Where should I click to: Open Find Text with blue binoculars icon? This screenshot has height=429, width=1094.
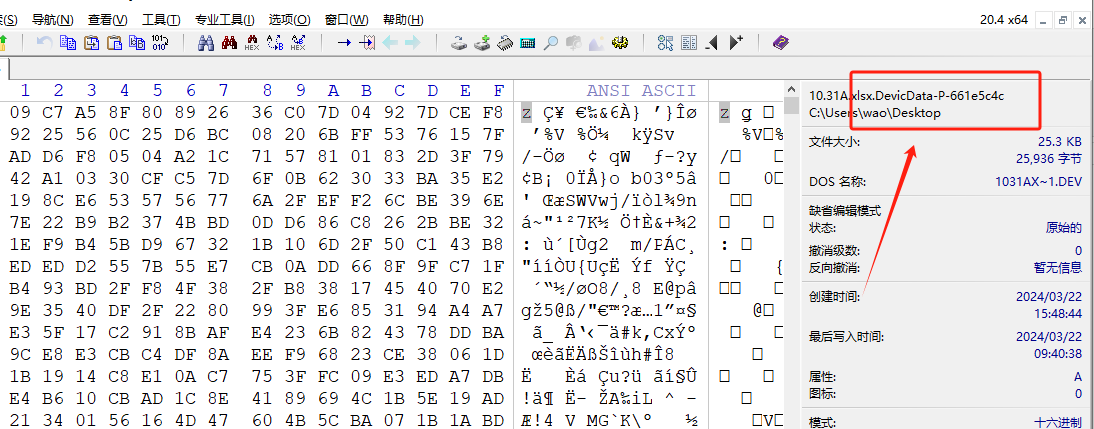tap(205, 42)
